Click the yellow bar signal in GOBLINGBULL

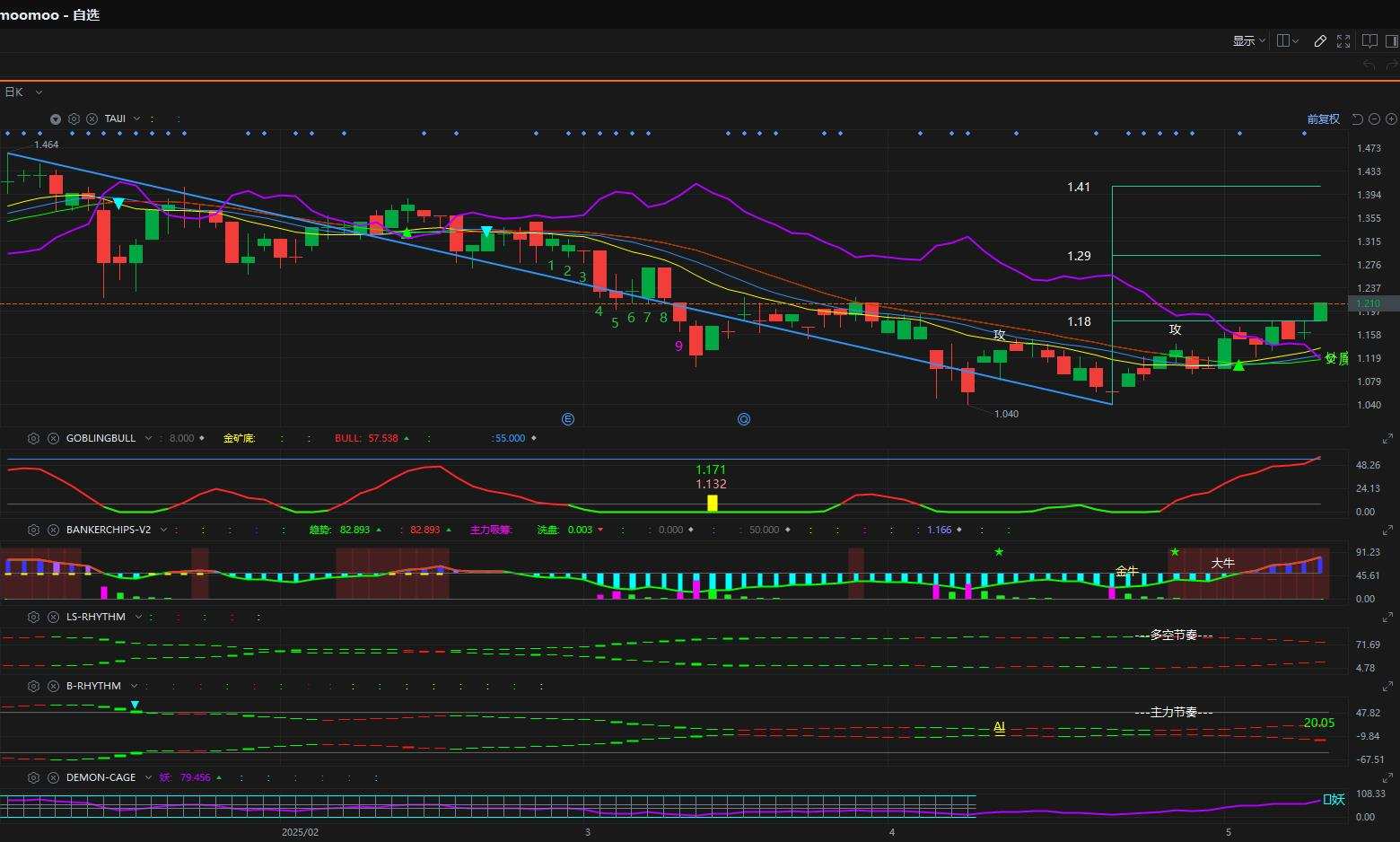point(713,503)
